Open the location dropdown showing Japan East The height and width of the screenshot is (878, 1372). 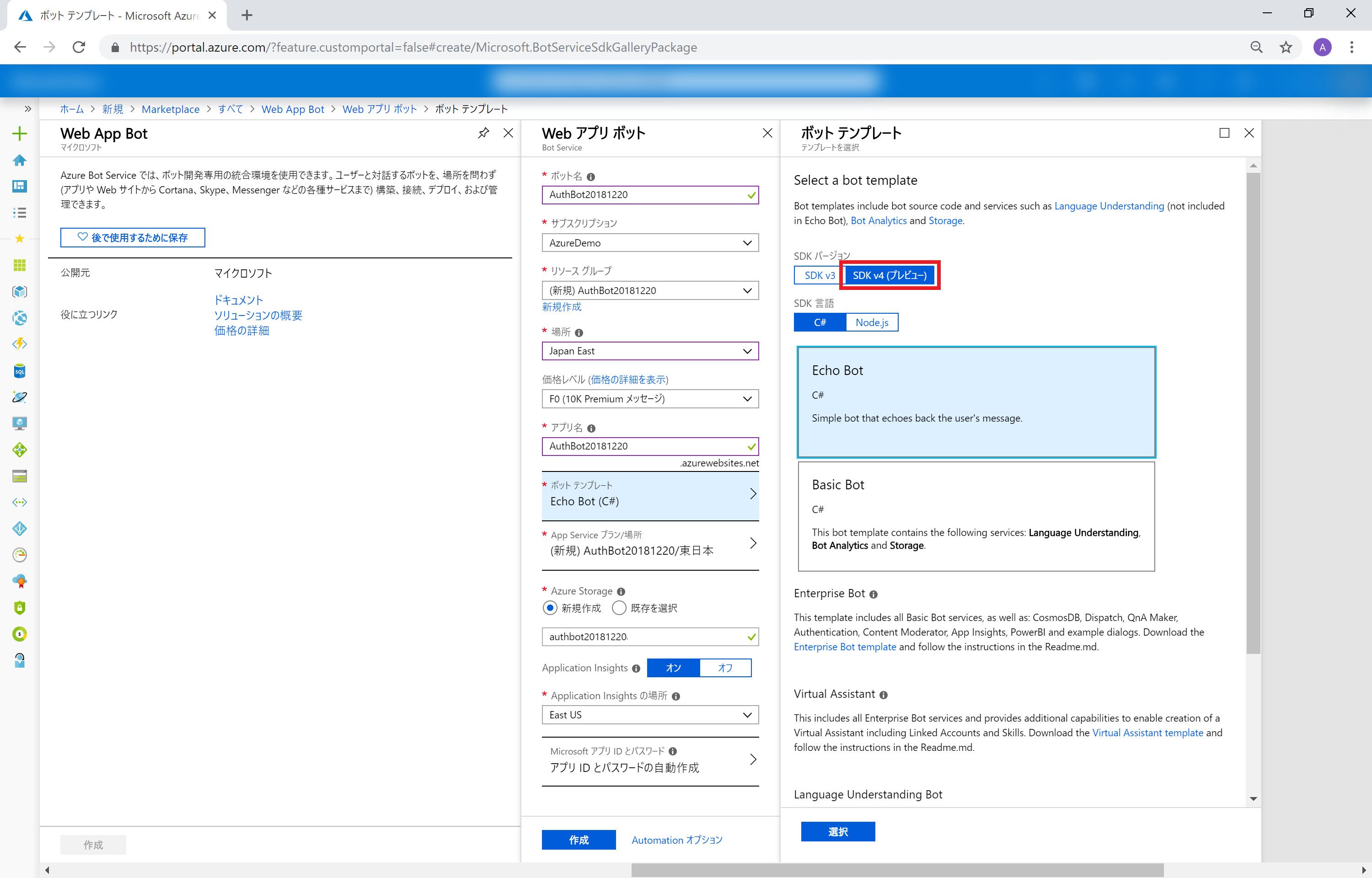point(650,351)
